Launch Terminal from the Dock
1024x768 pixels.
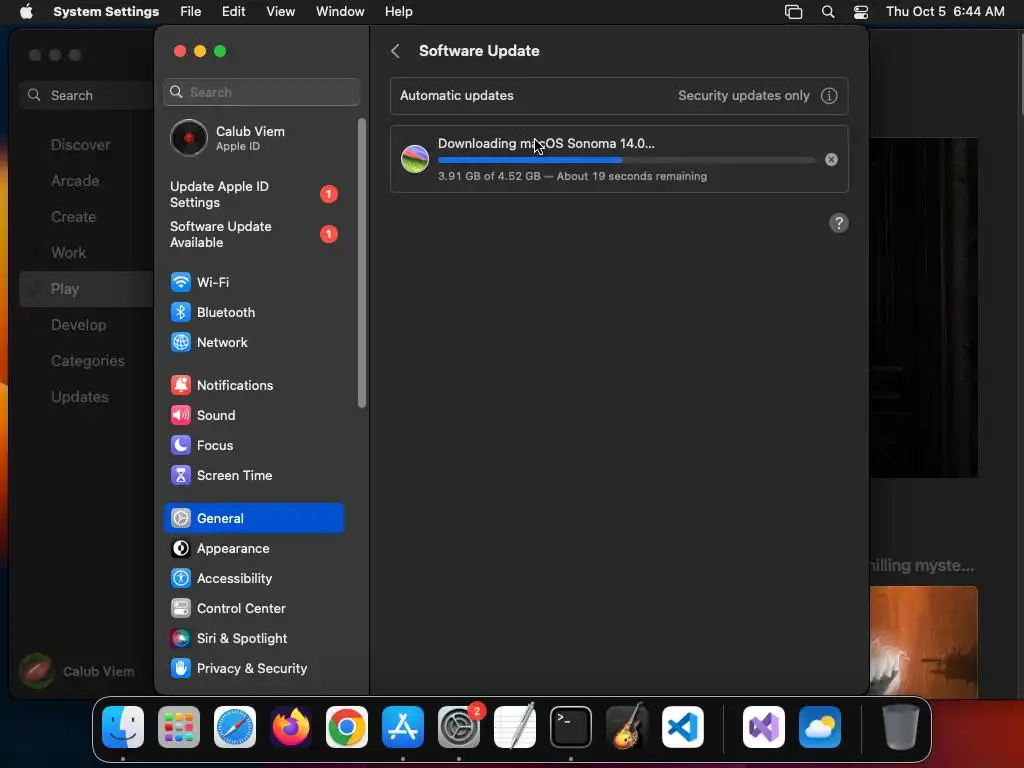[571, 727]
